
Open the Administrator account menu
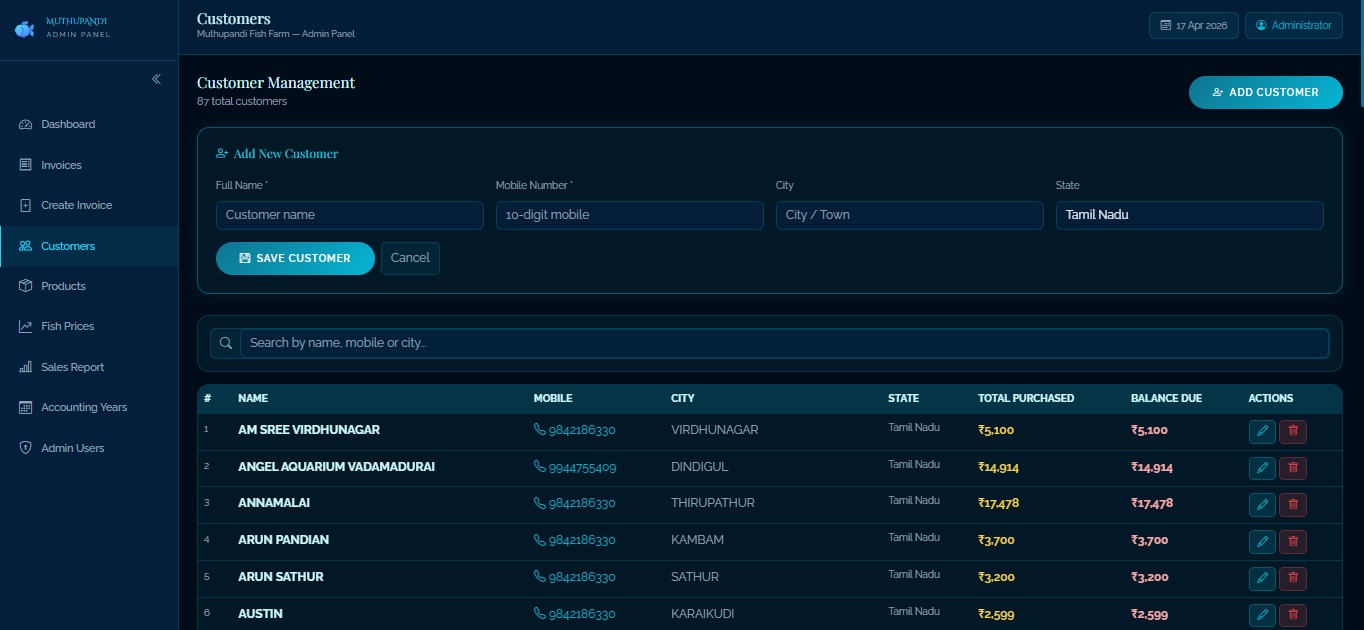coord(1294,25)
